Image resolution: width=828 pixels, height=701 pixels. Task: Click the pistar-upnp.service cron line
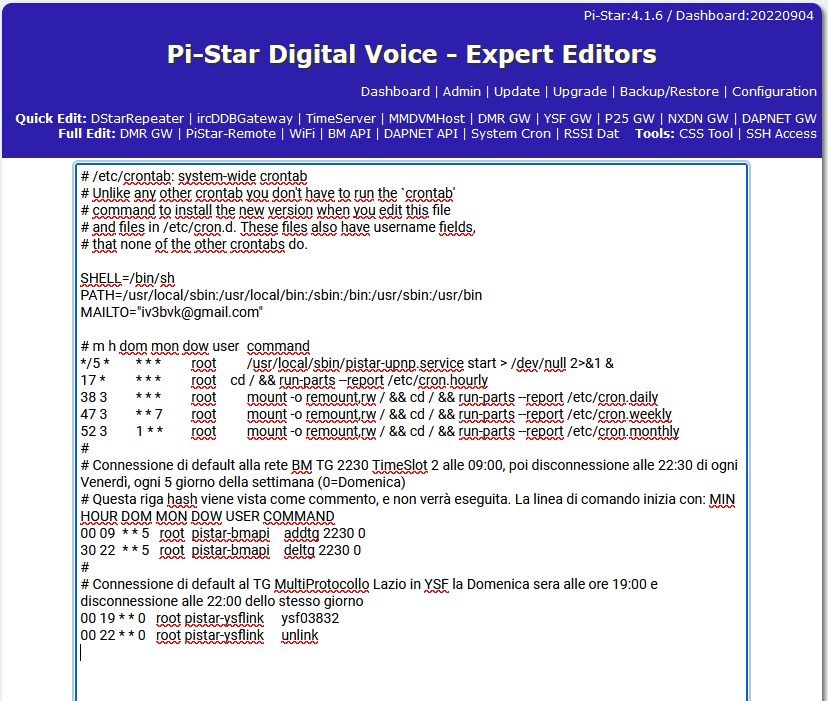347,363
